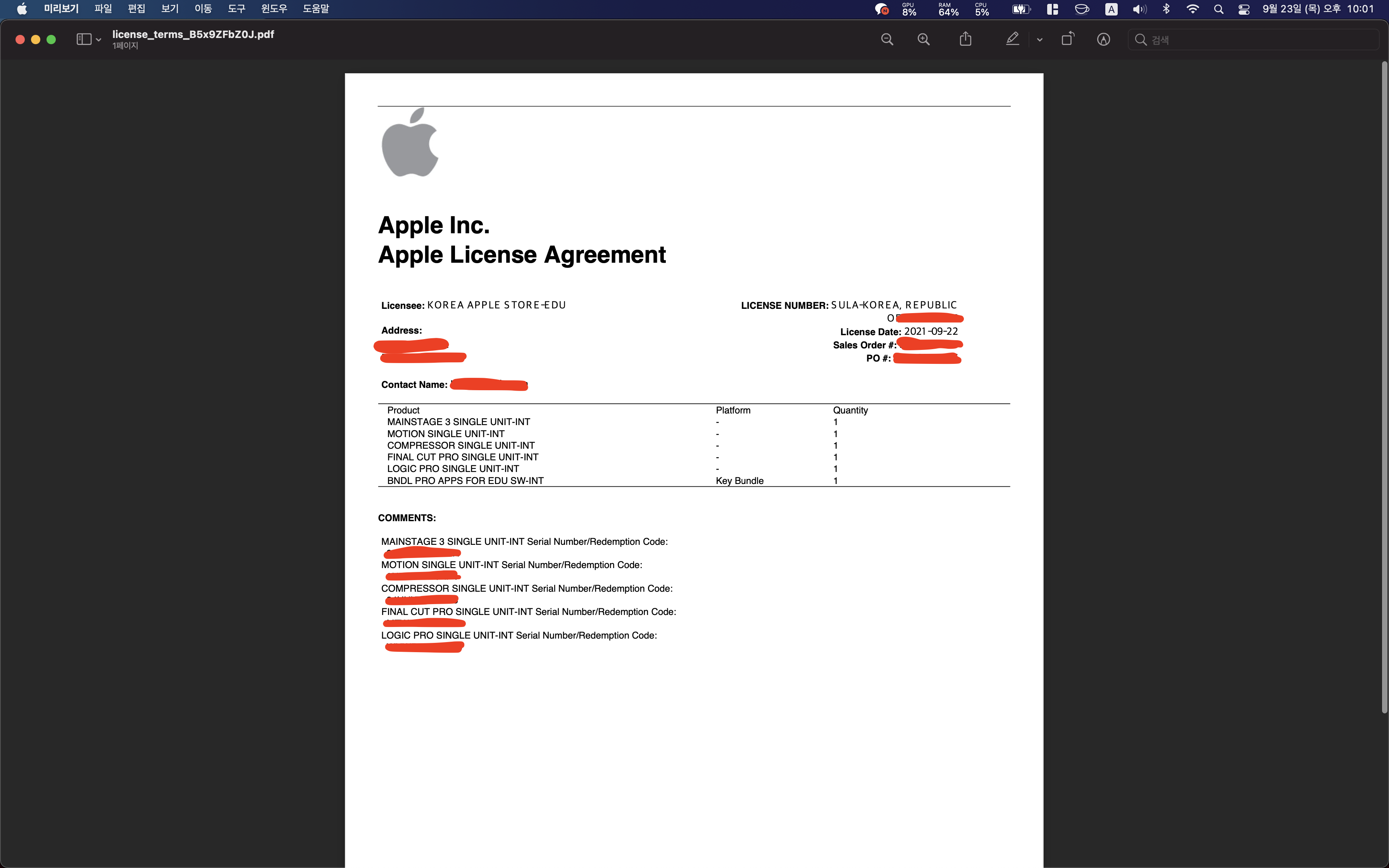Open the sidebar view options chevron
The image size is (1389, 868).
click(99, 40)
